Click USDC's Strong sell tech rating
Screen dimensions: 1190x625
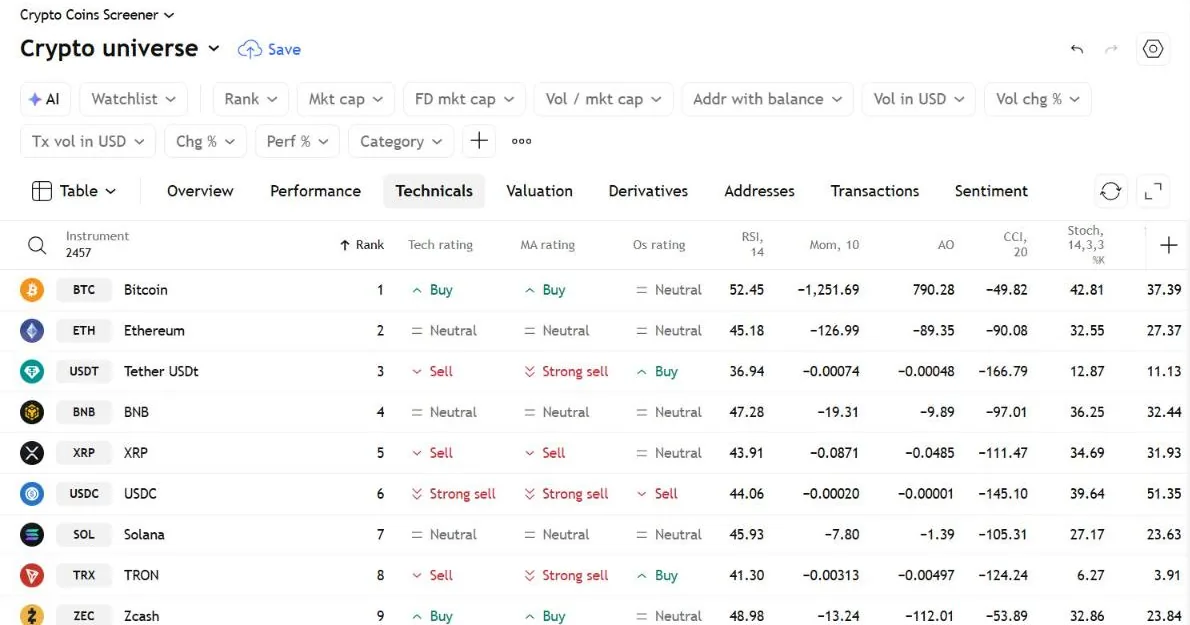(454, 494)
